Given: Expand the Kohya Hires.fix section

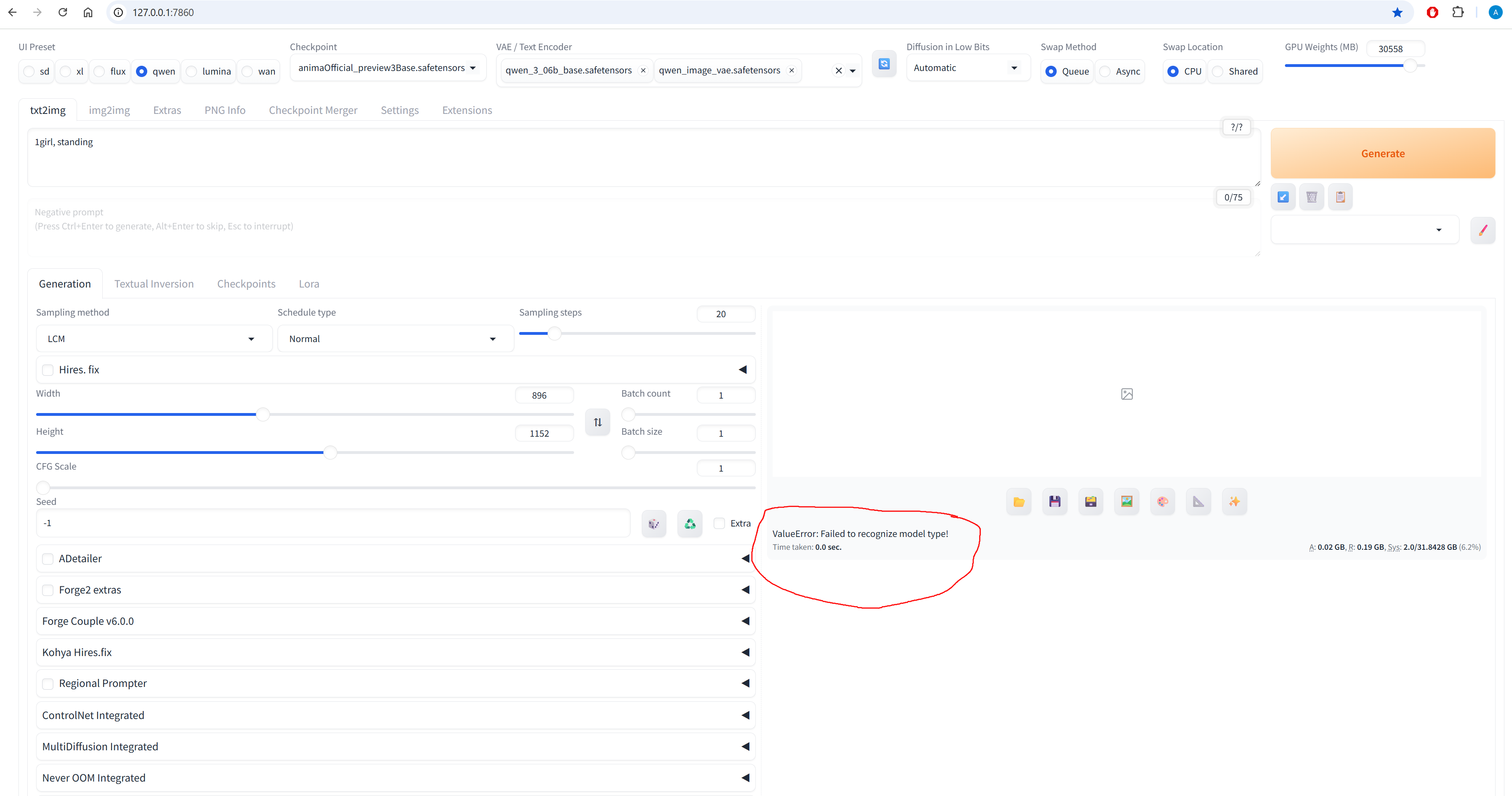Looking at the screenshot, I should [396, 652].
